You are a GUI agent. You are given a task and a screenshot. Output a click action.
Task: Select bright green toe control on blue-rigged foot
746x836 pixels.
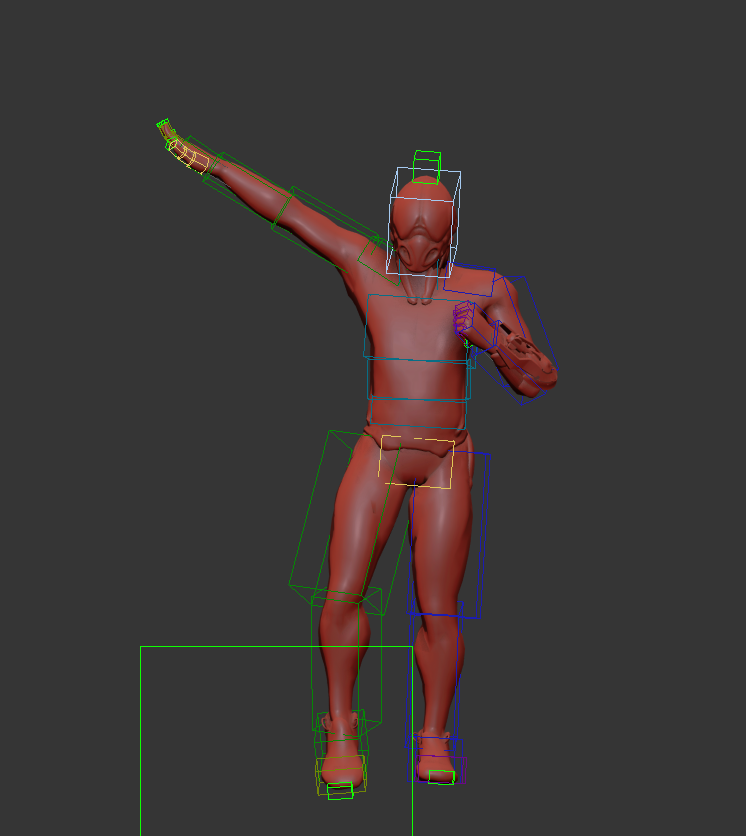click(x=441, y=777)
